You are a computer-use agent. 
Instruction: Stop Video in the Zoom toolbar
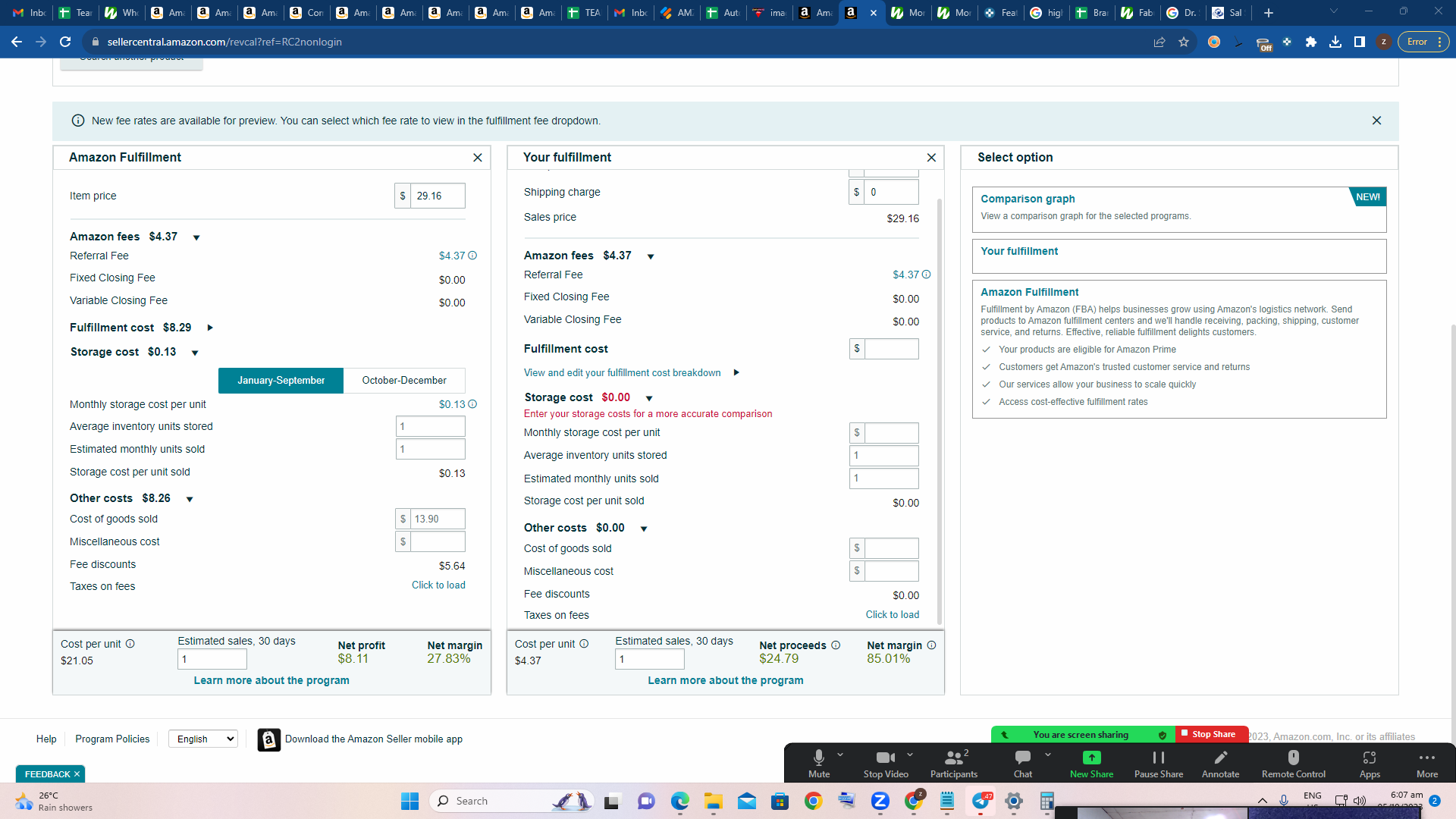coord(886,764)
